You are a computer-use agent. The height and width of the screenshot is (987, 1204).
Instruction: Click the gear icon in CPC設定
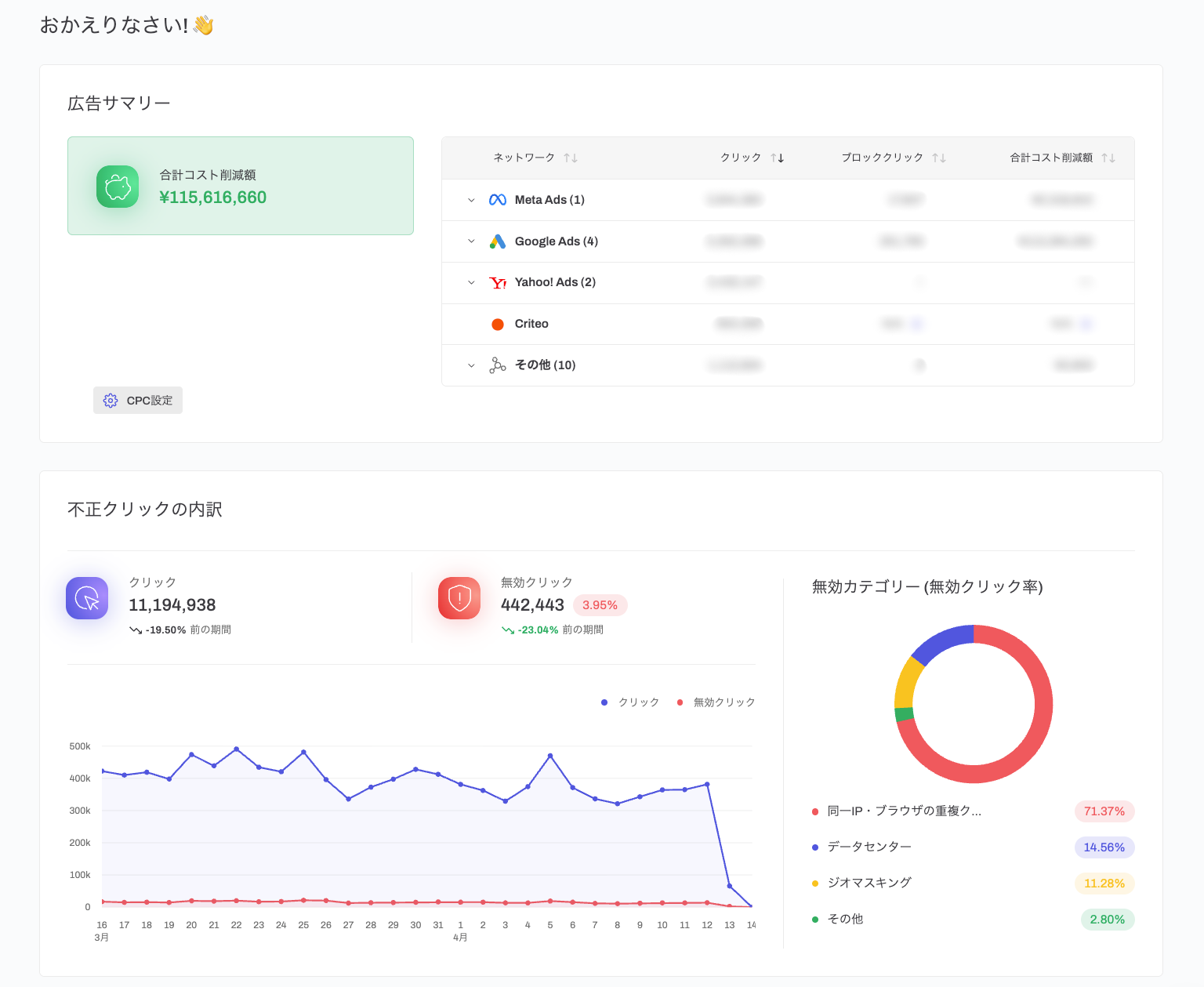(x=111, y=401)
